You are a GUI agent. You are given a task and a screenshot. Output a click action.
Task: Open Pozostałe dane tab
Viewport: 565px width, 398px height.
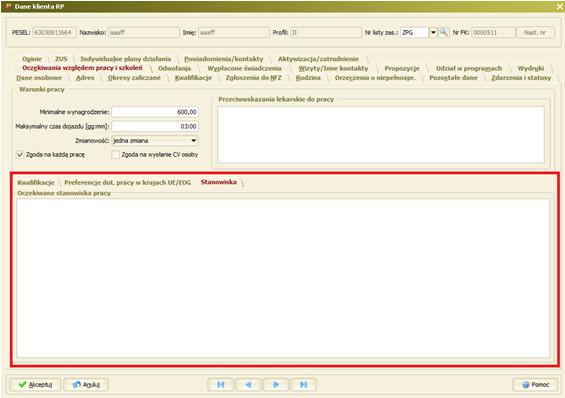tap(453, 77)
